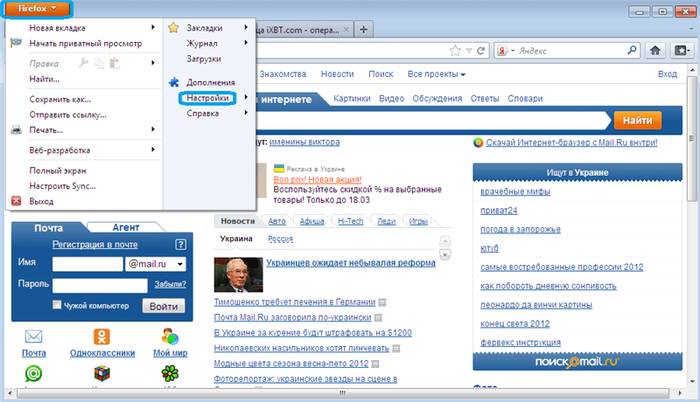Click the vertical page scrollbar thumb
Screen dimensions: 700x402
click(692, 138)
